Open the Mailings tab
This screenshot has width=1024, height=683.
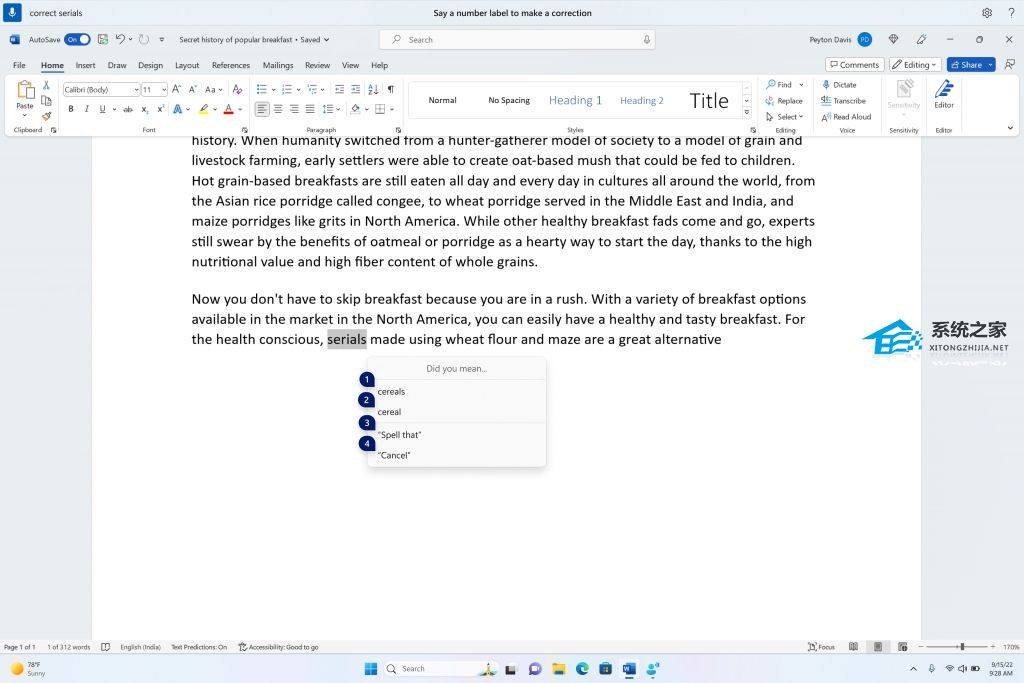pyautogui.click(x=277, y=65)
